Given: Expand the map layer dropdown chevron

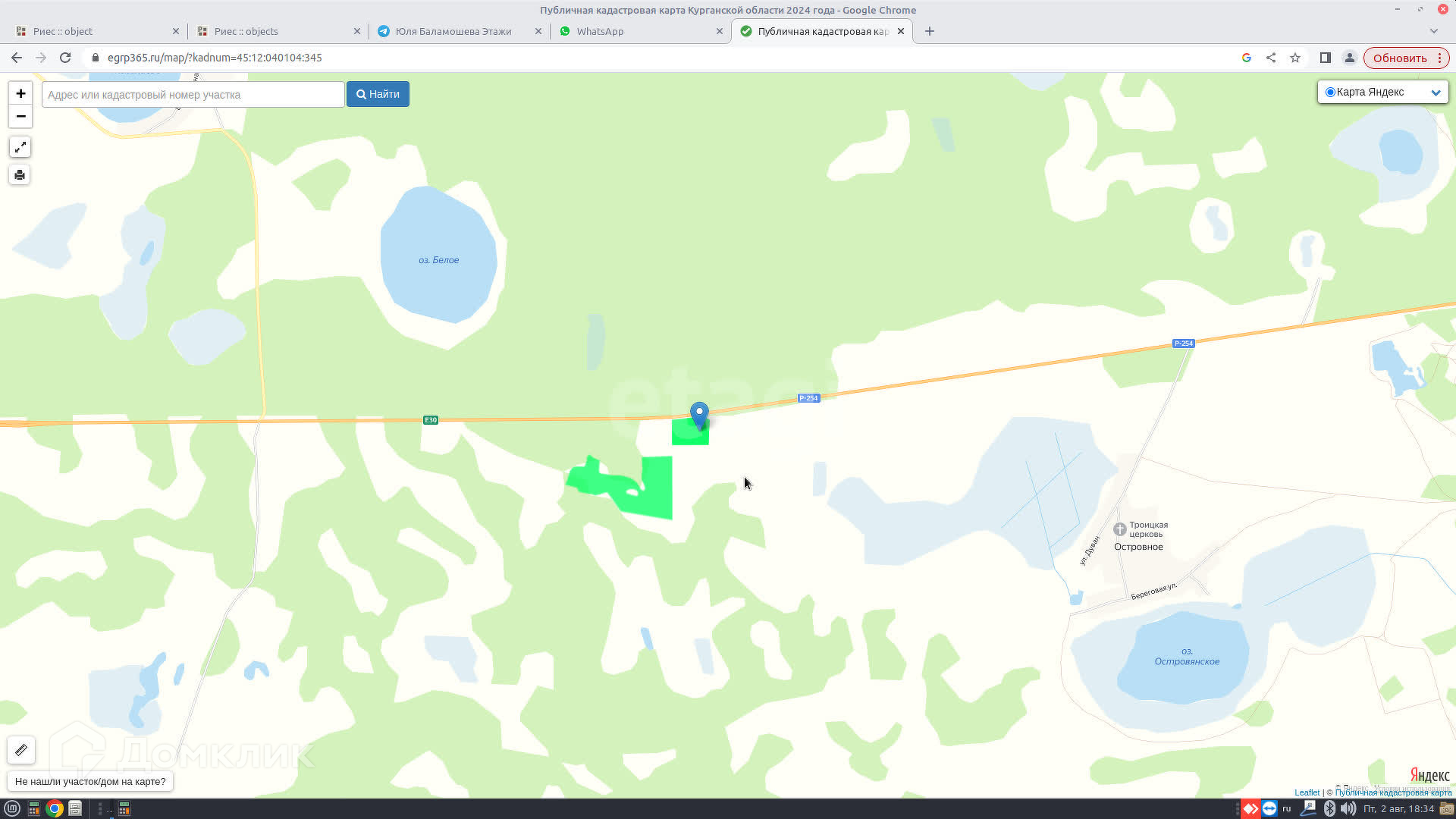Looking at the screenshot, I should 1436,93.
